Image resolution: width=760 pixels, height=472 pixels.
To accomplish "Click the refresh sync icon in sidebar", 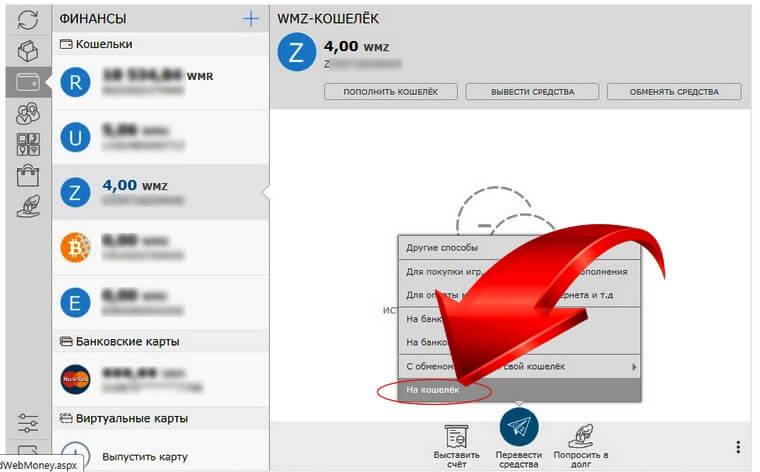I will [x=28, y=20].
